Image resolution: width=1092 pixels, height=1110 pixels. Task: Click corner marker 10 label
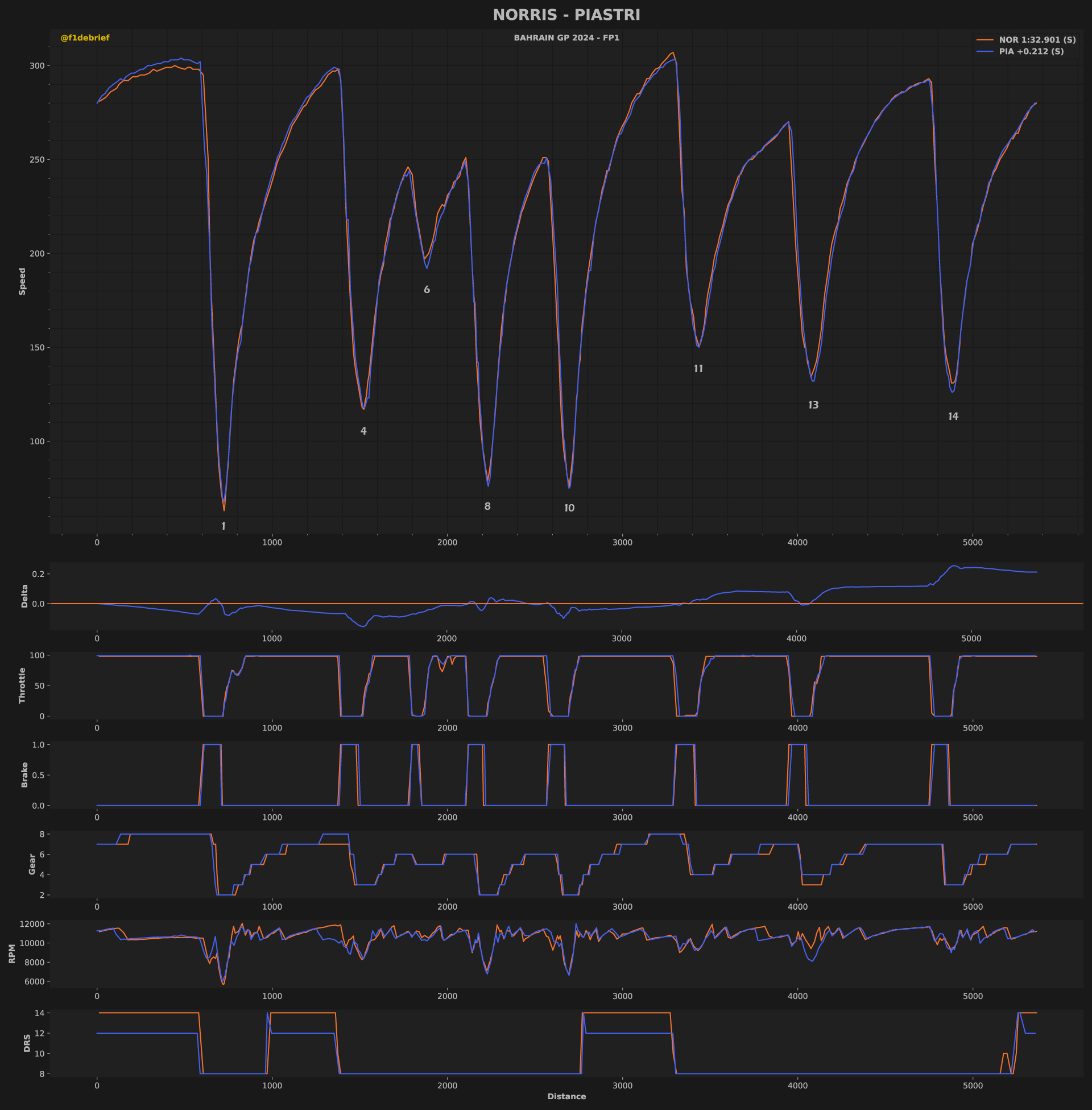point(569,508)
